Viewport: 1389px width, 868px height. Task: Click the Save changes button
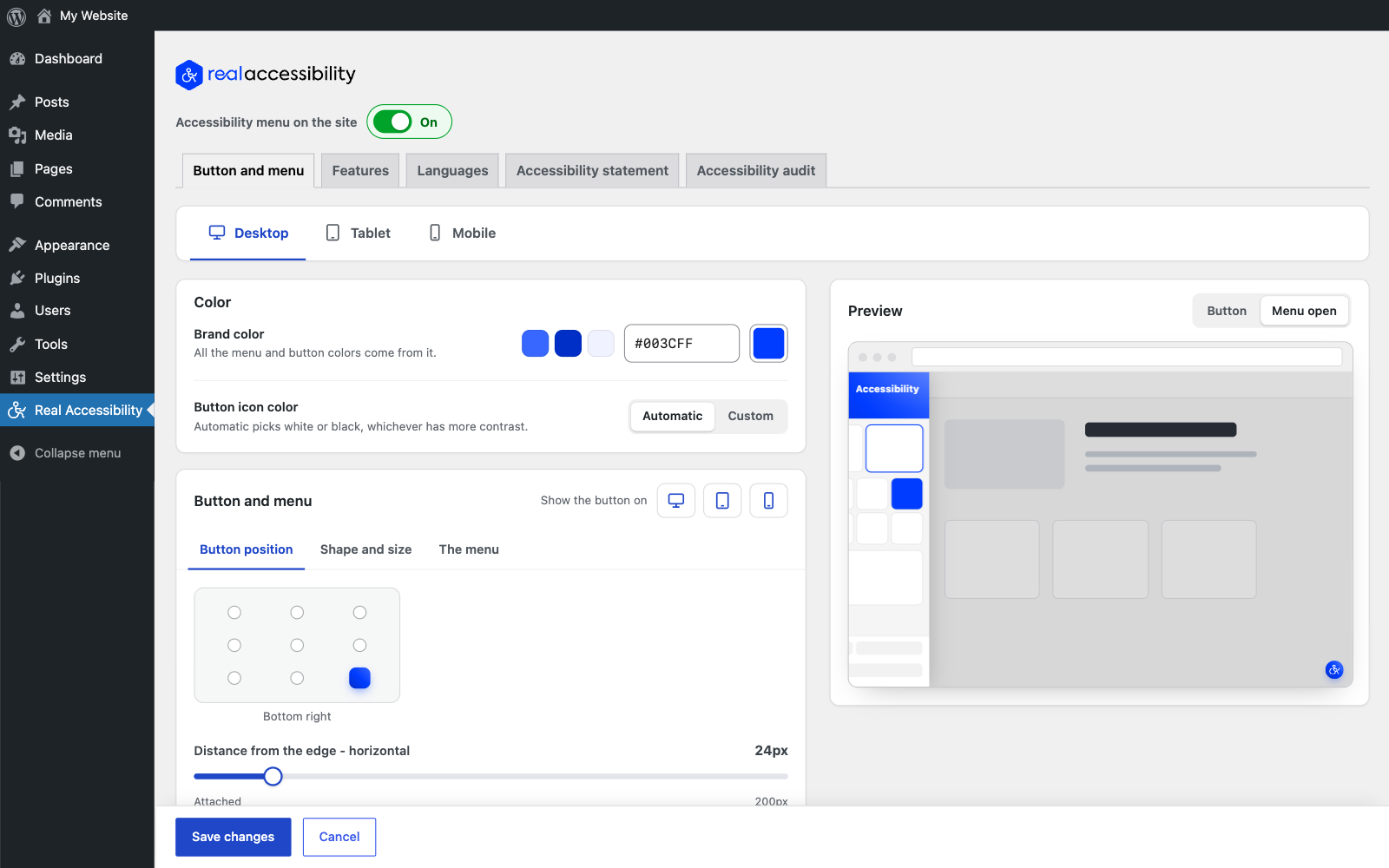[x=233, y=837]
